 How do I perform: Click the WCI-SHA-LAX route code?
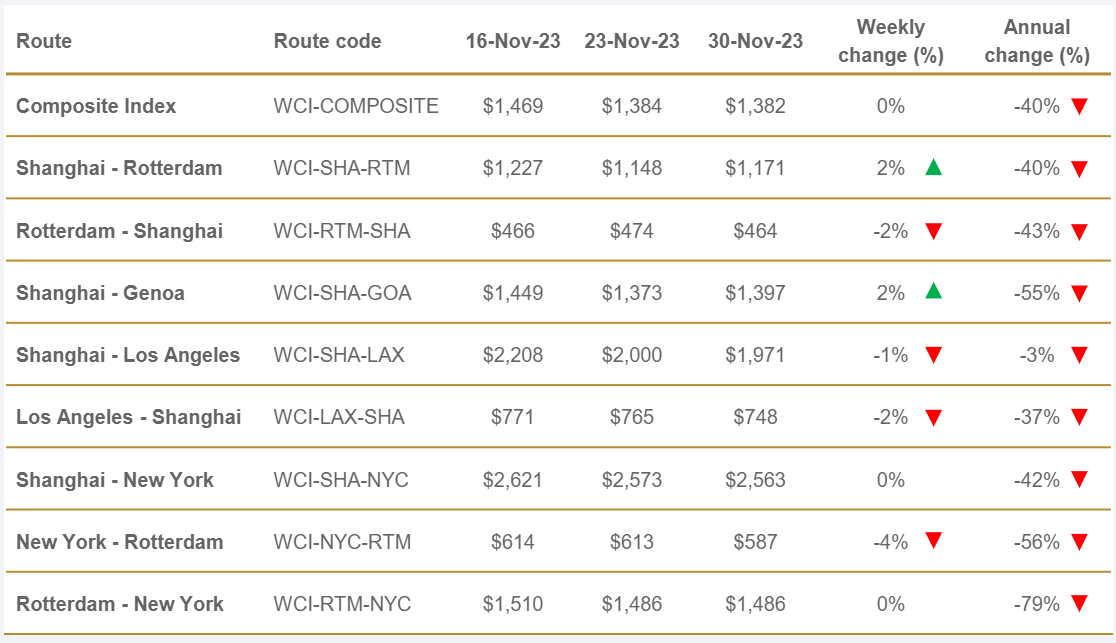click(x=339, y=355)
